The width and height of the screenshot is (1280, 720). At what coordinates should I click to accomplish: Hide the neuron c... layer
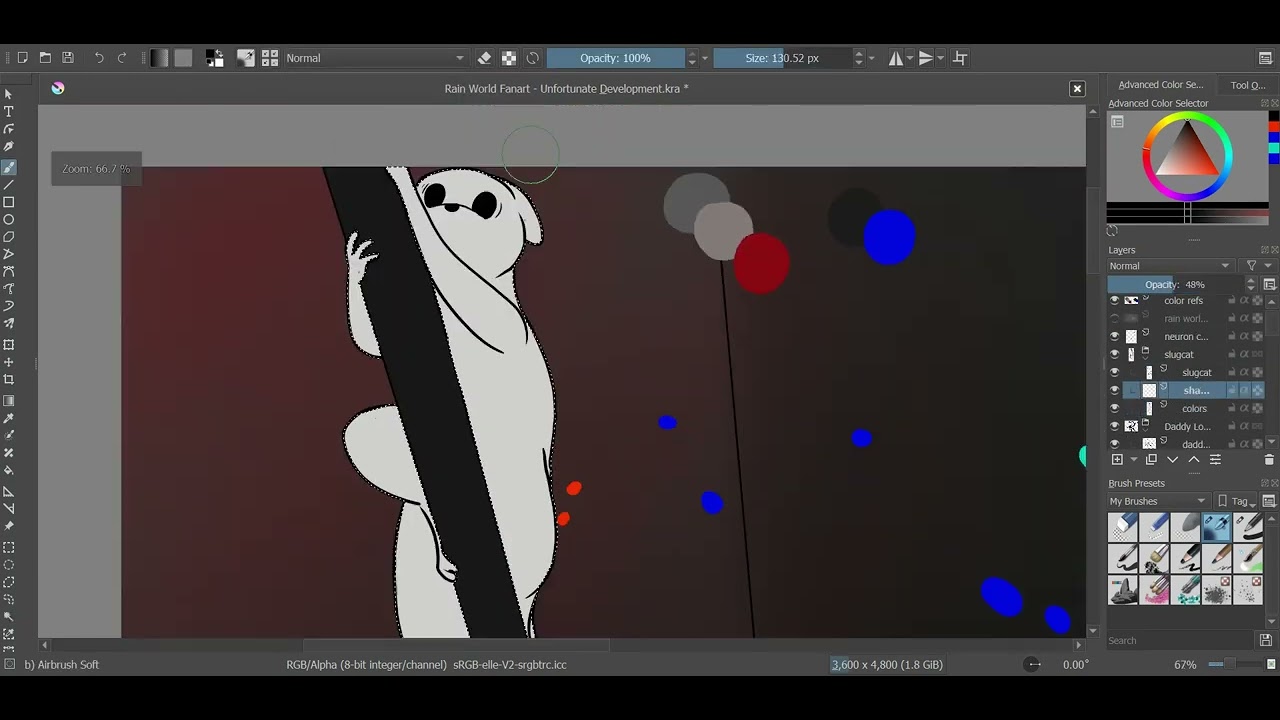coord(1115,336)
